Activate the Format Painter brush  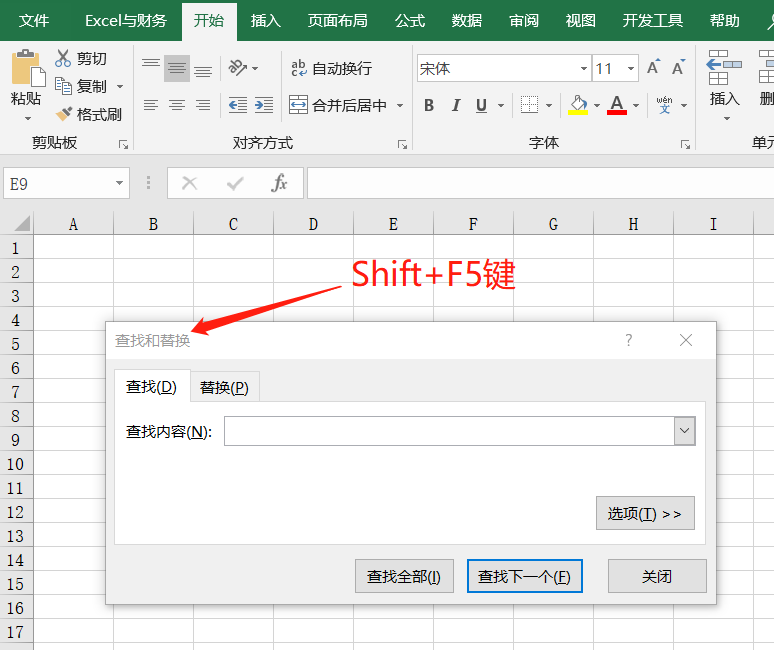pyautogui.click(x=64, y=114)
